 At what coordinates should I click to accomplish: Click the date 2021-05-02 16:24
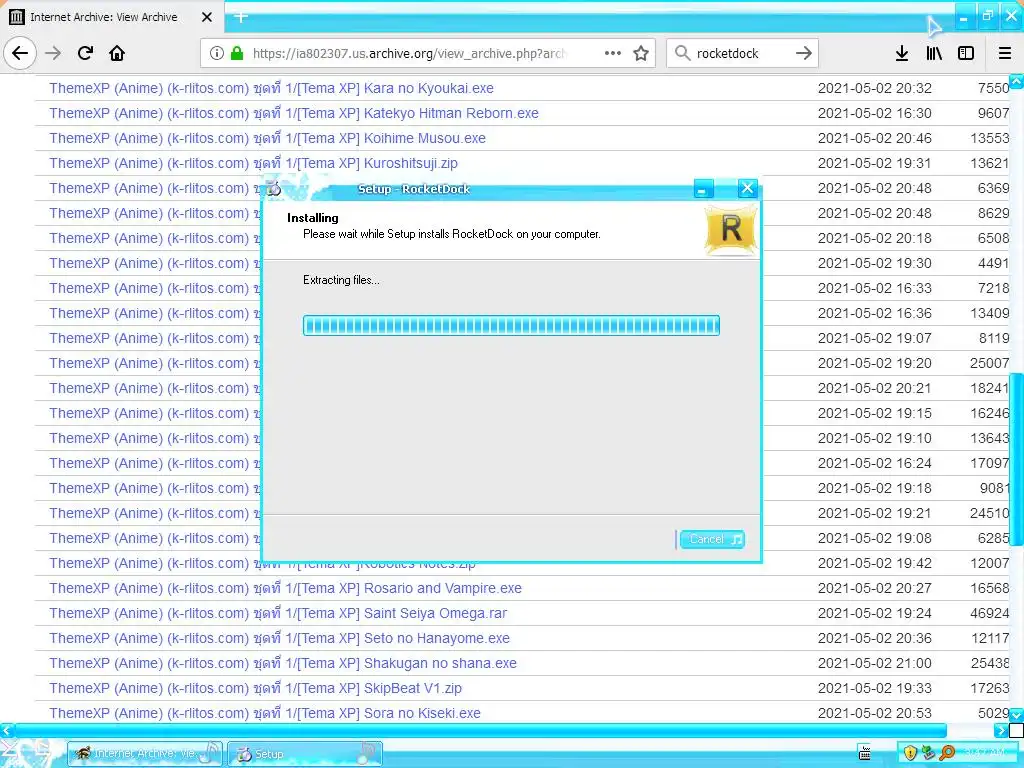coord(874,464)
